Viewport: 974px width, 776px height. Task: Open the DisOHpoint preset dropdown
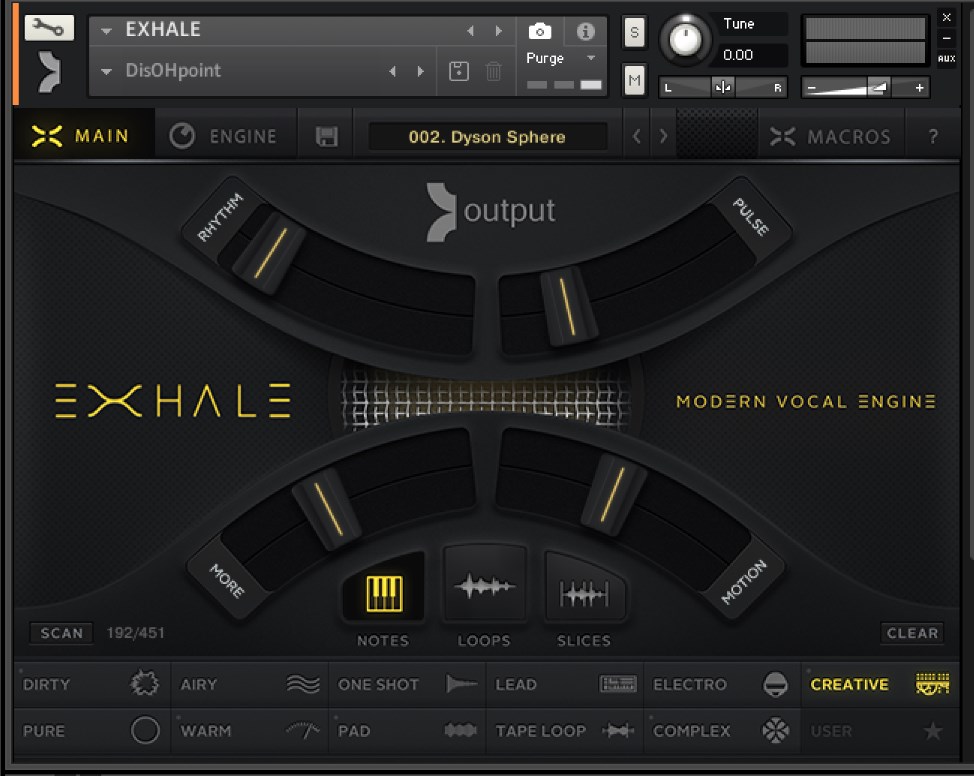(x=107, y=71)
